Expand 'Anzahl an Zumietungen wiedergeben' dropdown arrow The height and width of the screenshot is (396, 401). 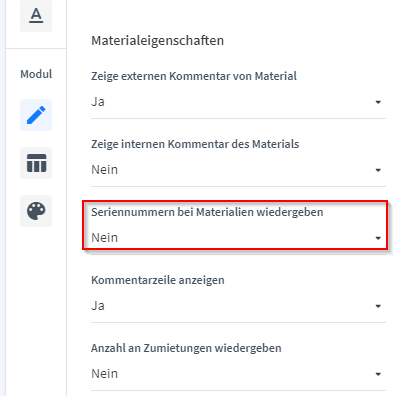pyautogui.click(x=378, y=374)
